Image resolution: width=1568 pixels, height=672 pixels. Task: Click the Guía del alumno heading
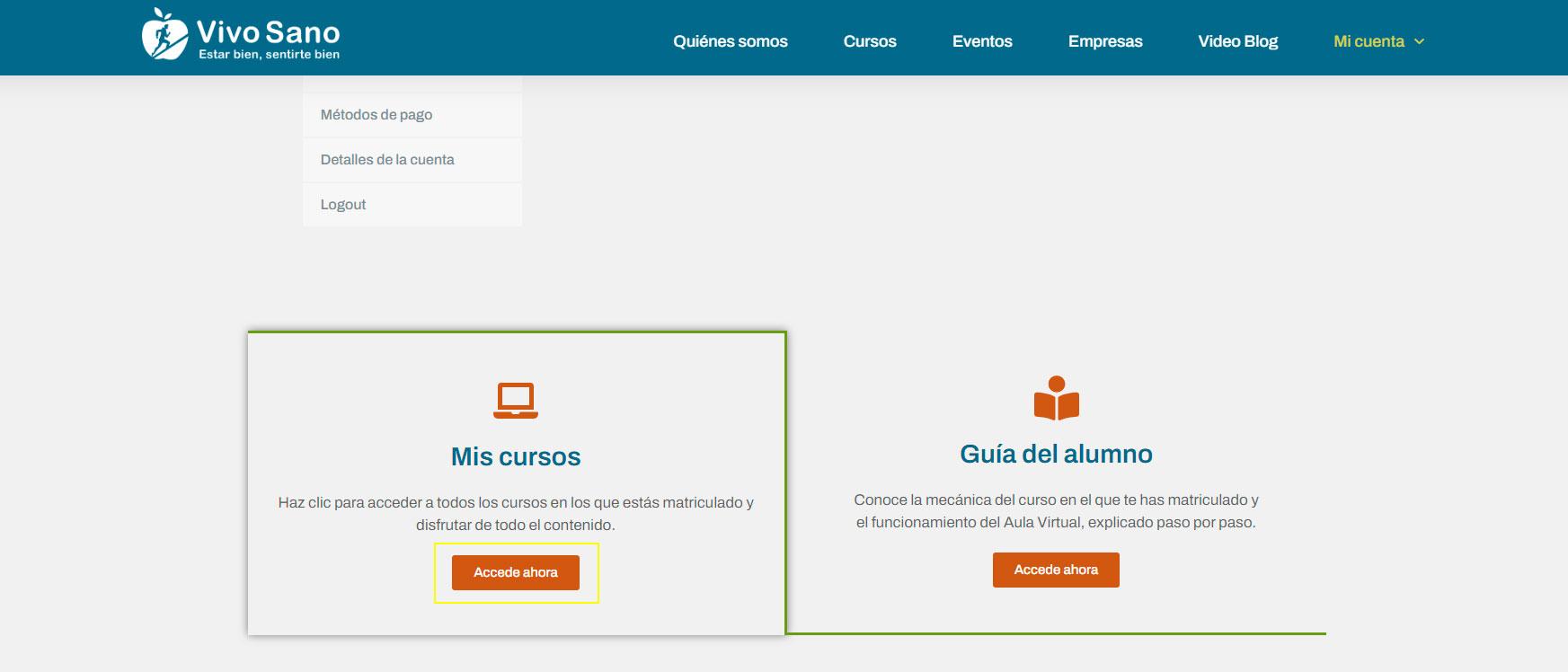[1056, 454]
